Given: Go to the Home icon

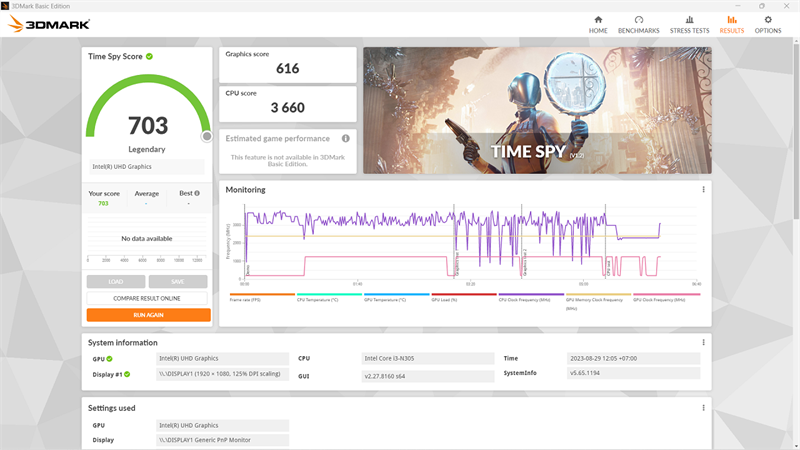Looking at the screenshot, I should click(x=598, y=19).
